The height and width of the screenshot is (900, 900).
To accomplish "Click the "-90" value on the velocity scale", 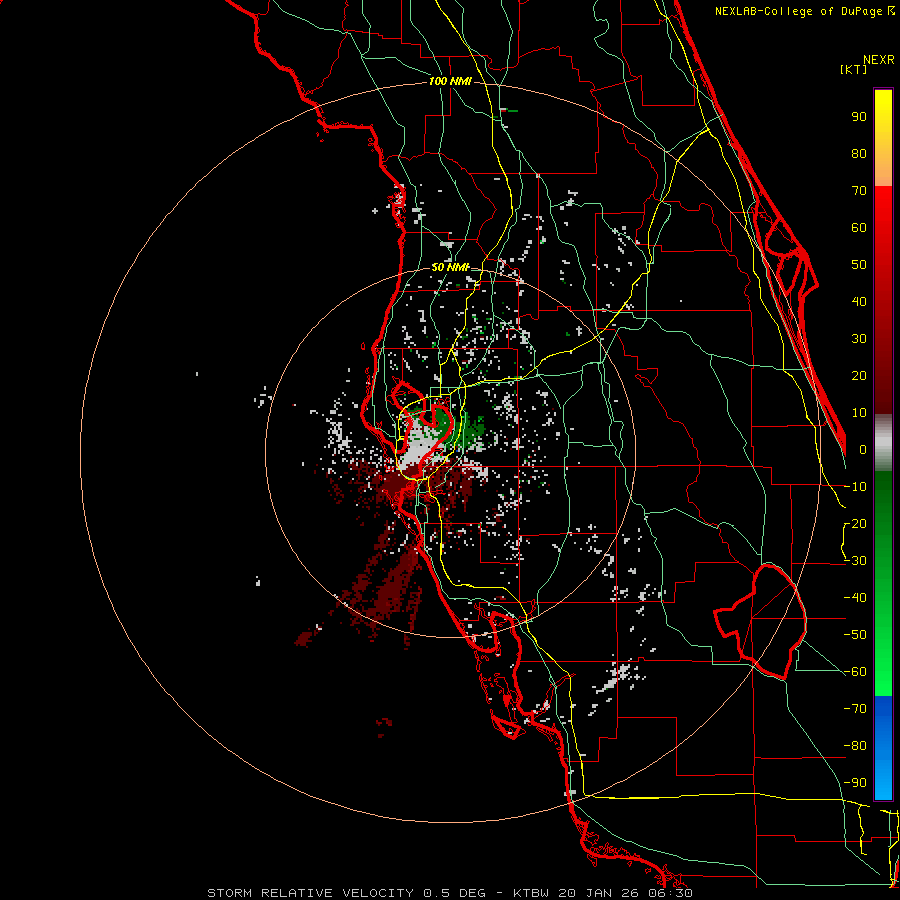I will [x=855, y=783].
